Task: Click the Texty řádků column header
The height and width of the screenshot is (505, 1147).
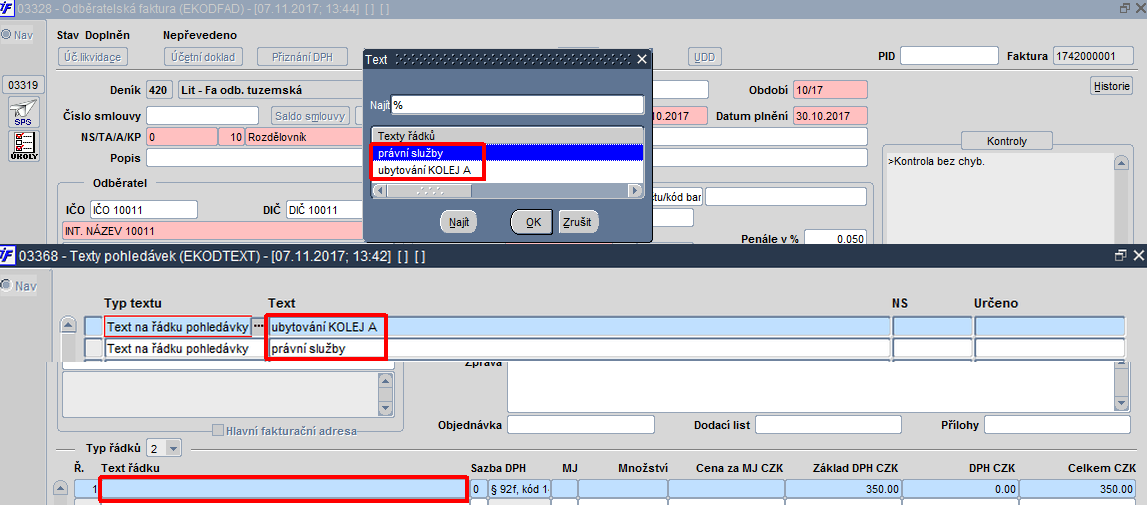Action: tap(508, 136)
